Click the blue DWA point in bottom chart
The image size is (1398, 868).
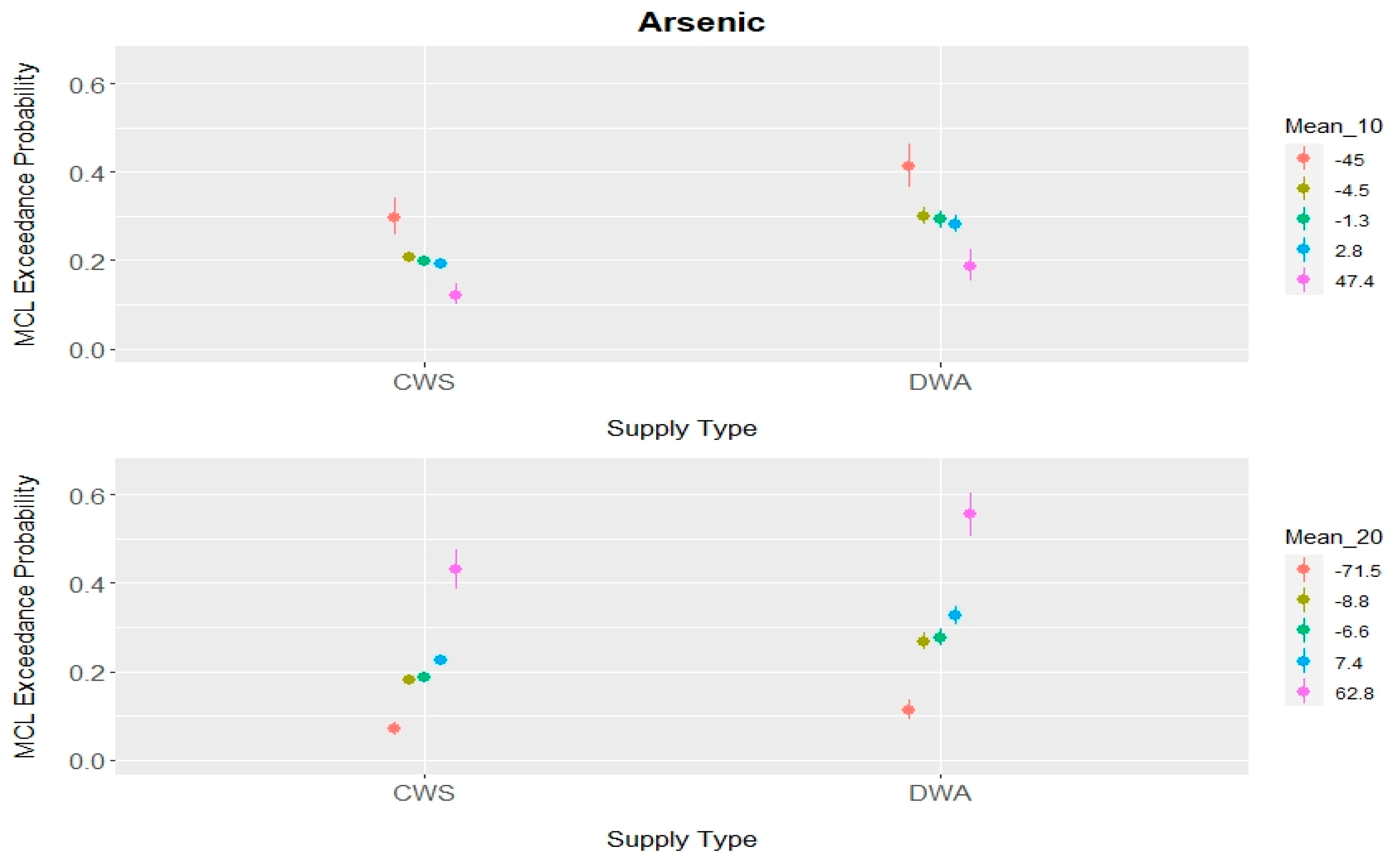pos(955,615)
